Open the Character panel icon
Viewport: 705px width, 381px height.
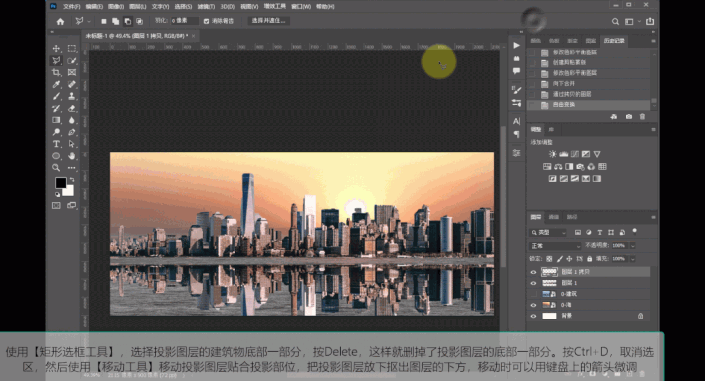click(517, 121)
